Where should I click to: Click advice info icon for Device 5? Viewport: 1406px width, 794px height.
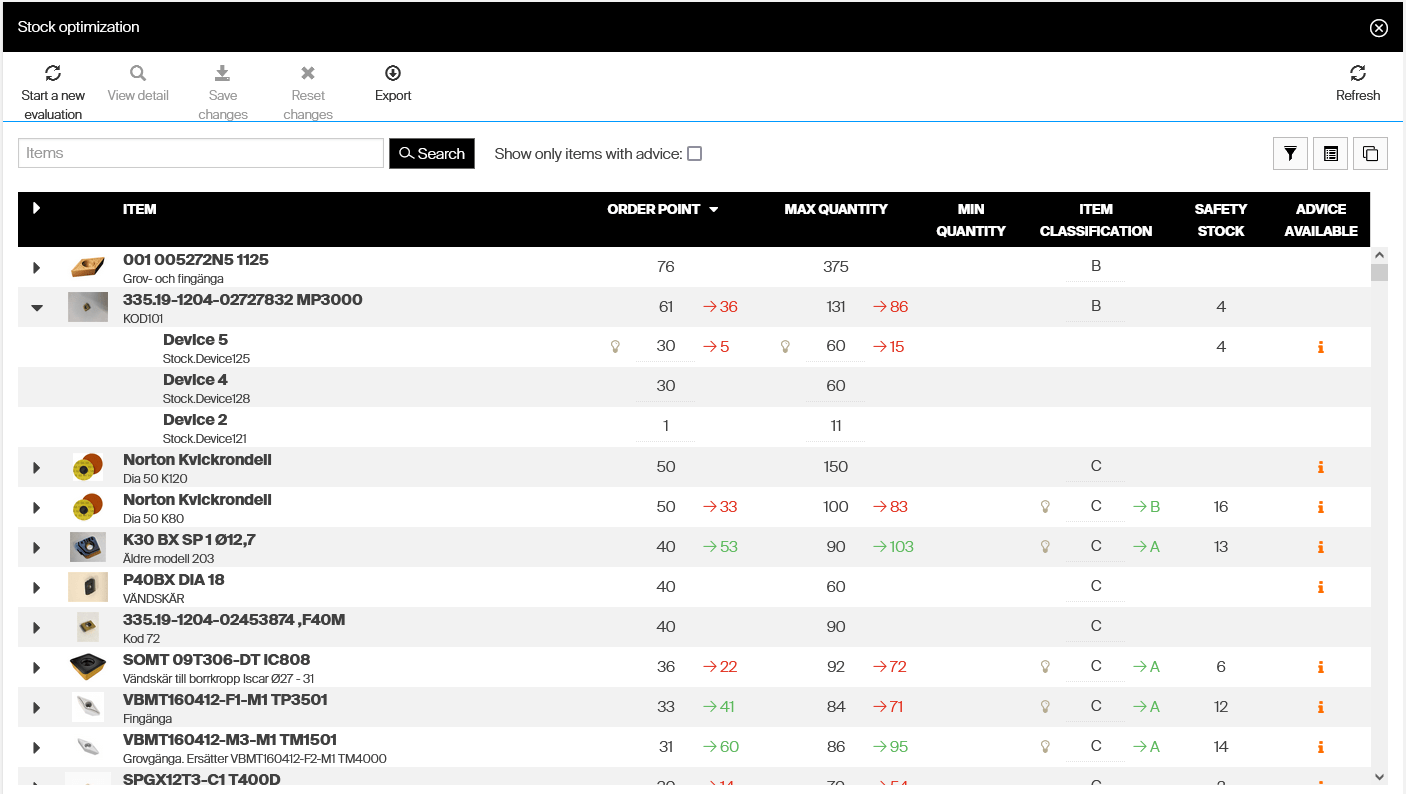click(1320, 347)
